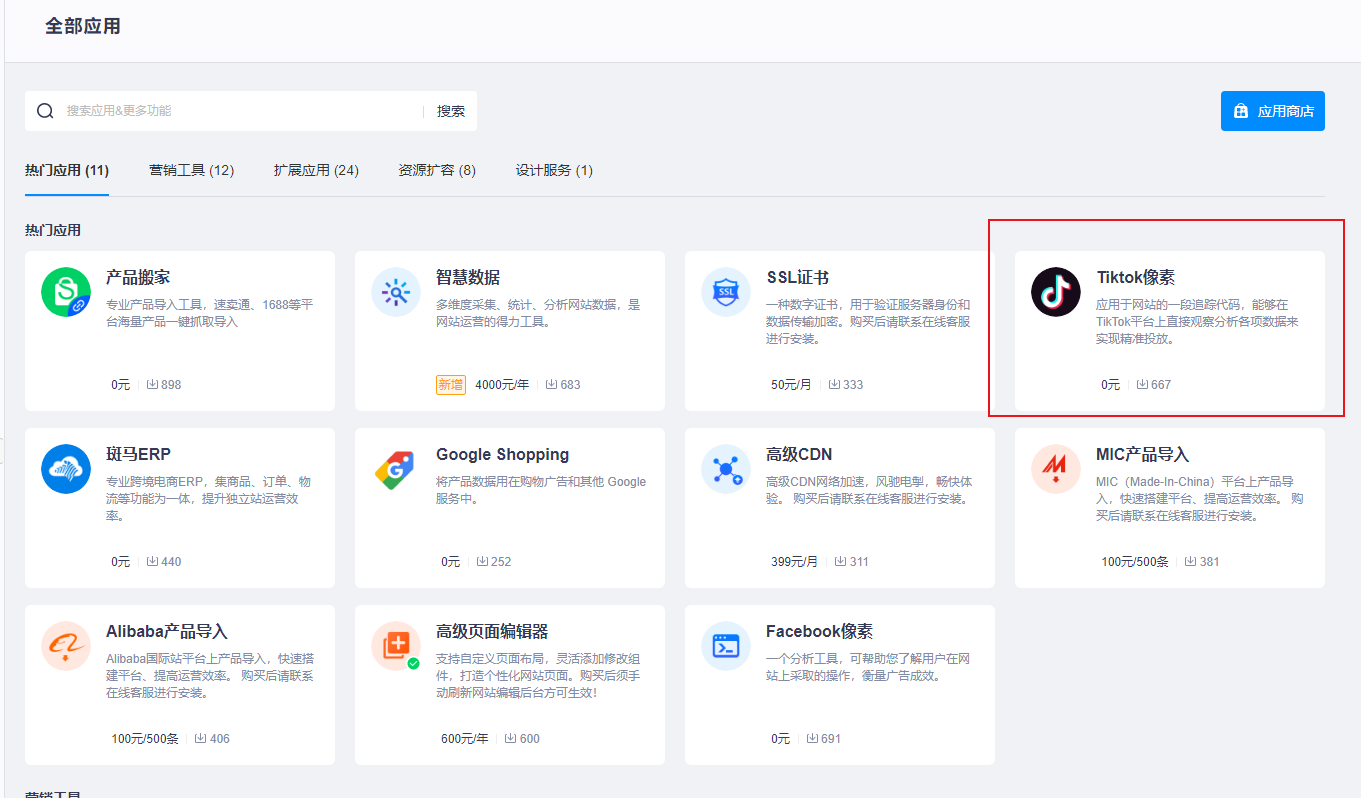Viewport: 1361px width, 798px height.
Task: Click the 100元/500条 price on MIC产品导入
Action: 1135,561
